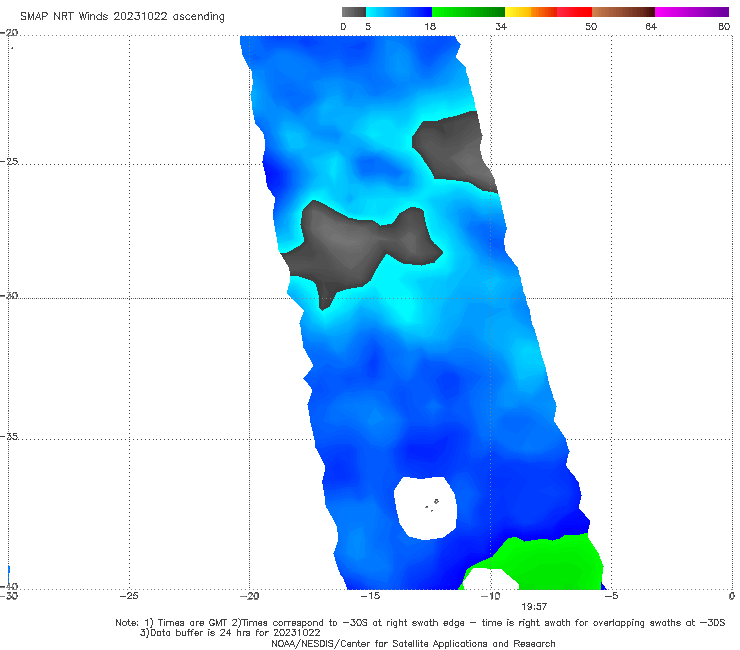Click the longitude axis label '-10'
Image resolution: width=740 pixels, height=650 pixels.
pyautogui.click(x=490, y=596)
